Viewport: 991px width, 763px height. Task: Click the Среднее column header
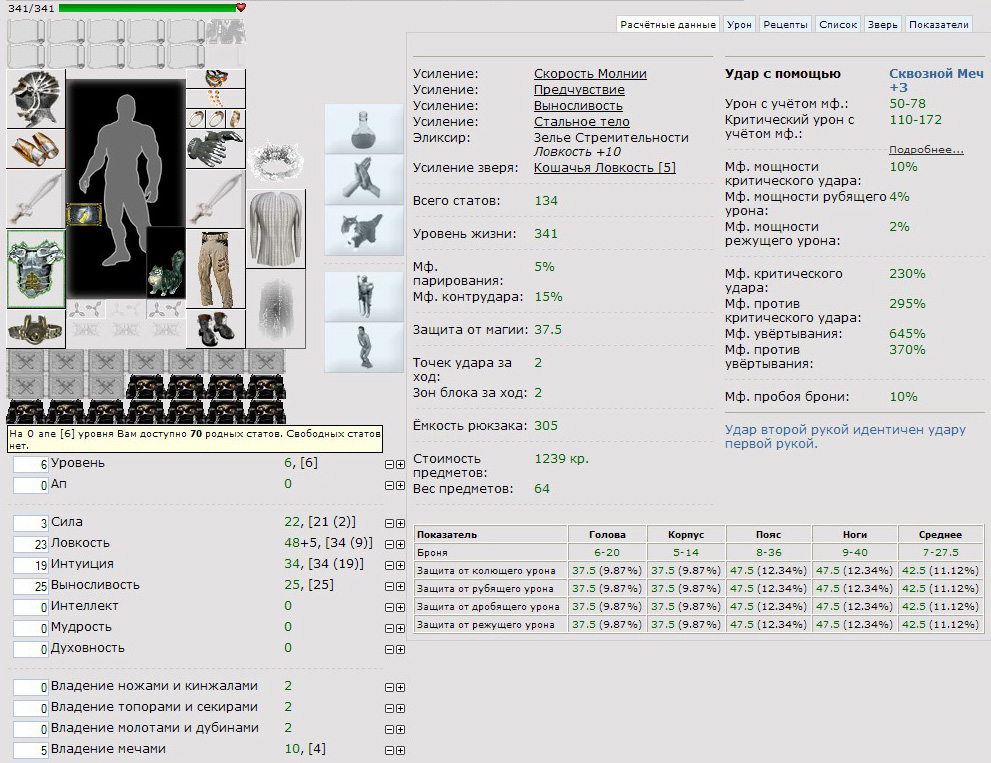[940, 535]
